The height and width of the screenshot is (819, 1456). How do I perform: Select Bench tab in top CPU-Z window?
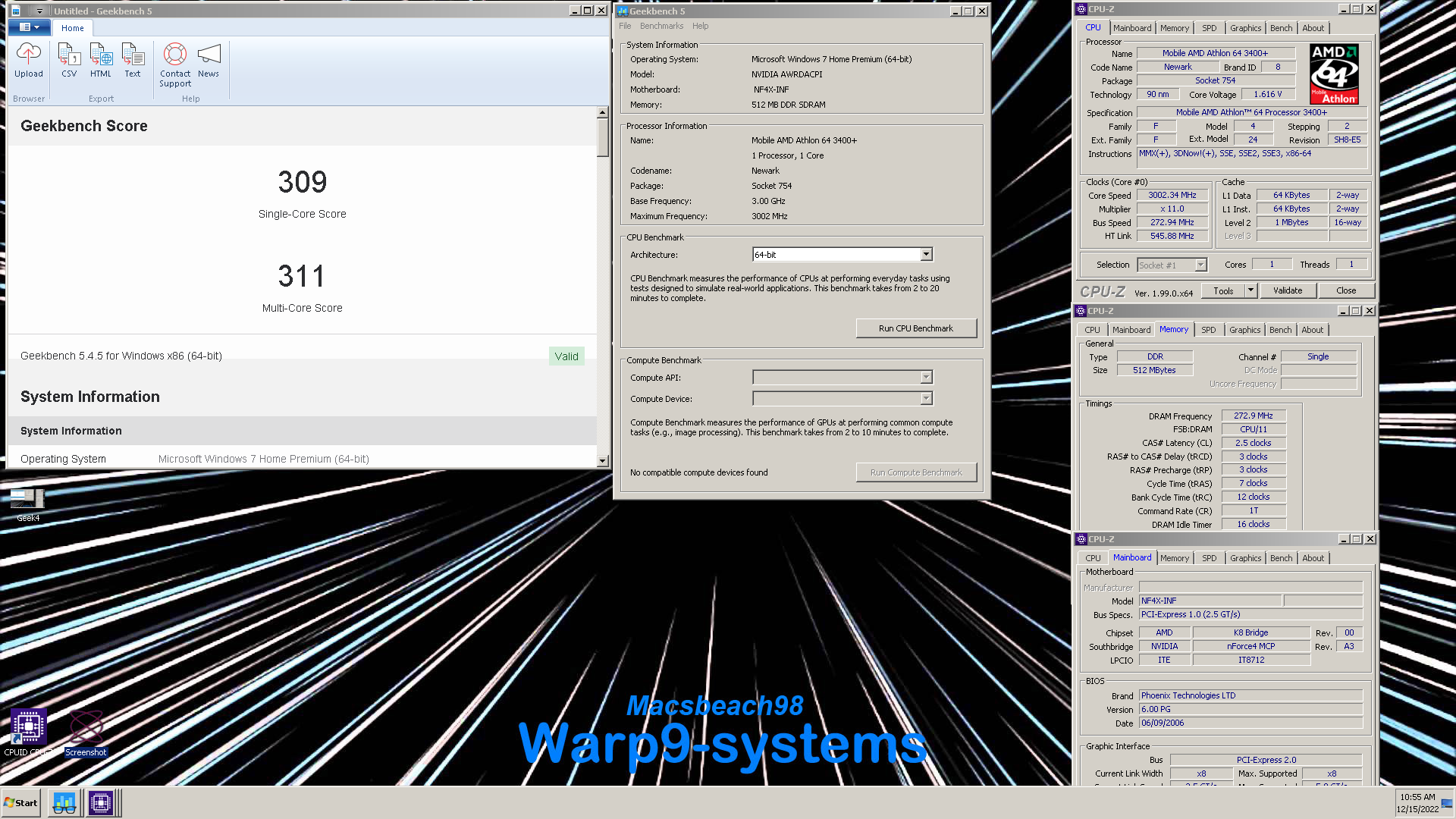click(x=1282, y=28)
